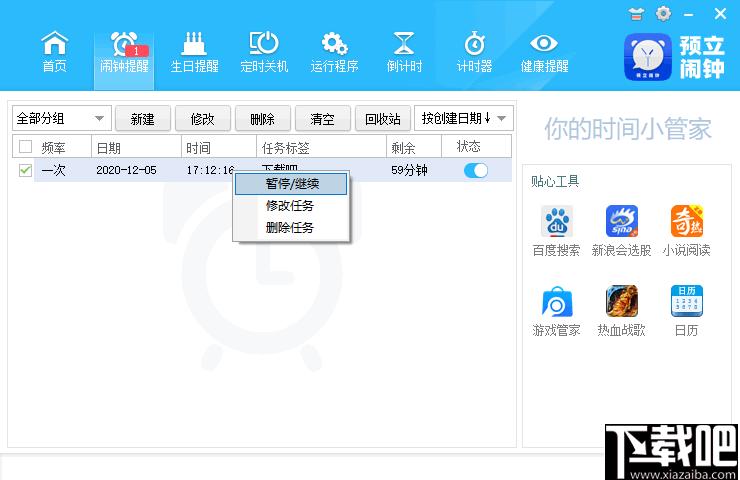740x480 pixels.
Task: Choose 修改任务 from context menu
Action: [x=291, y=206]
